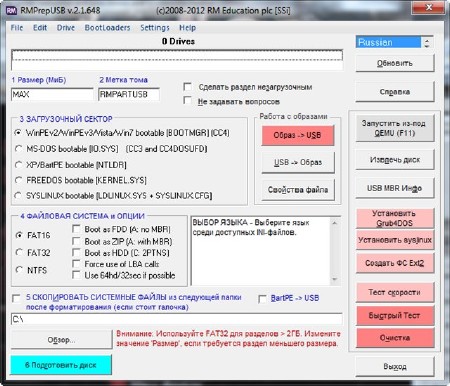Close the RMPrepUSB window
This screenshot has height=386, width=450.
click(428, 7)
